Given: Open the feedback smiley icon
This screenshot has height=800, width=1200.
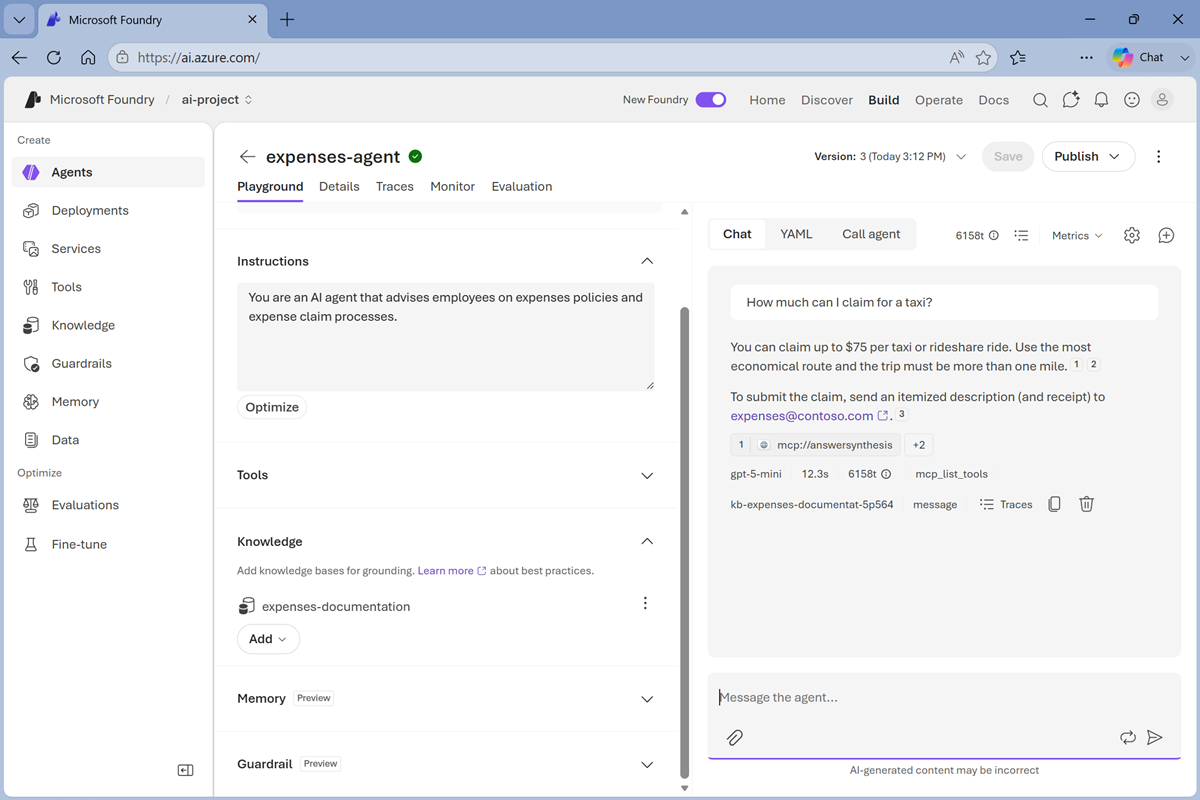Looking at the screenshot, I should point(1132,100).
